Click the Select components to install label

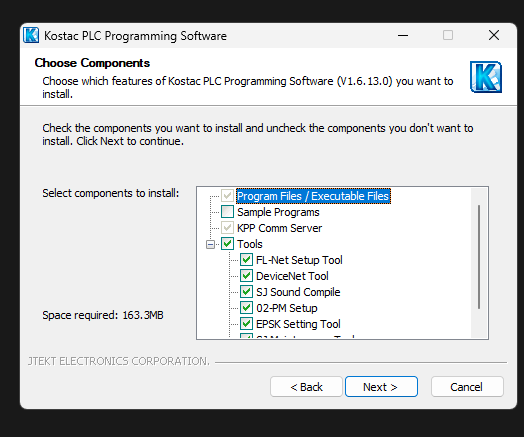111,193
